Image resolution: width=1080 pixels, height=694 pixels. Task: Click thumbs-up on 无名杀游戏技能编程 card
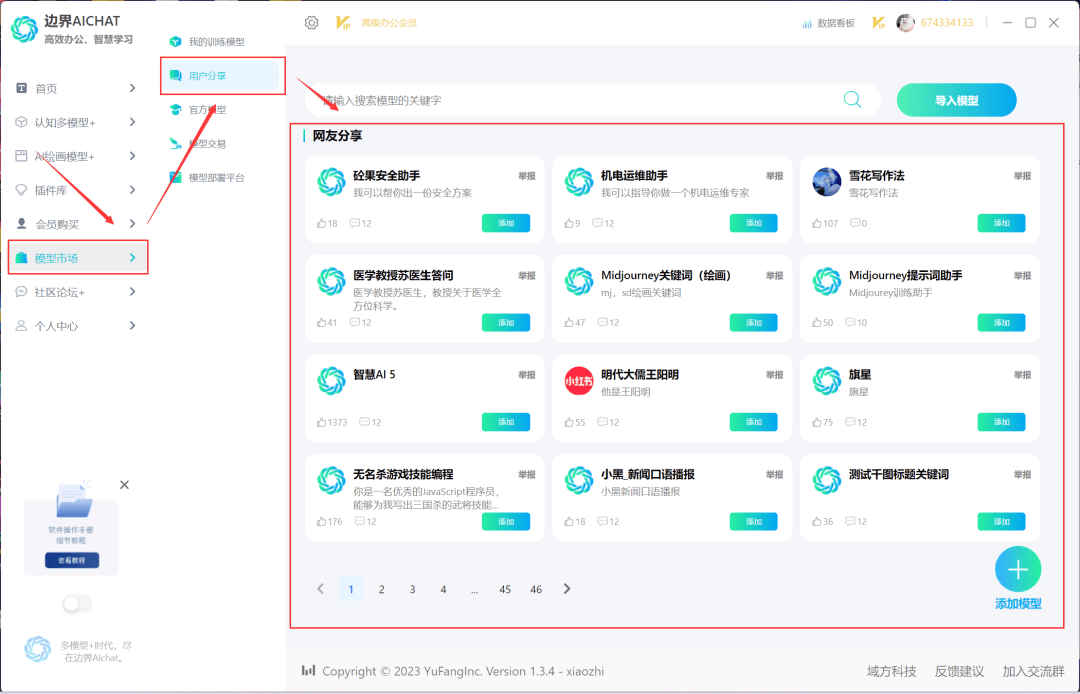[x=321, y=521]
